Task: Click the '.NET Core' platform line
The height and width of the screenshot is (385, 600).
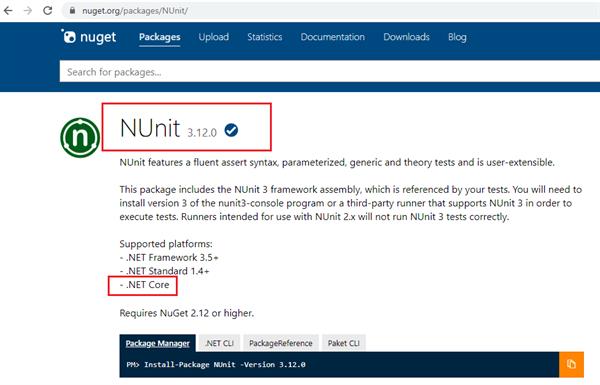Action: tap(144, 285)
